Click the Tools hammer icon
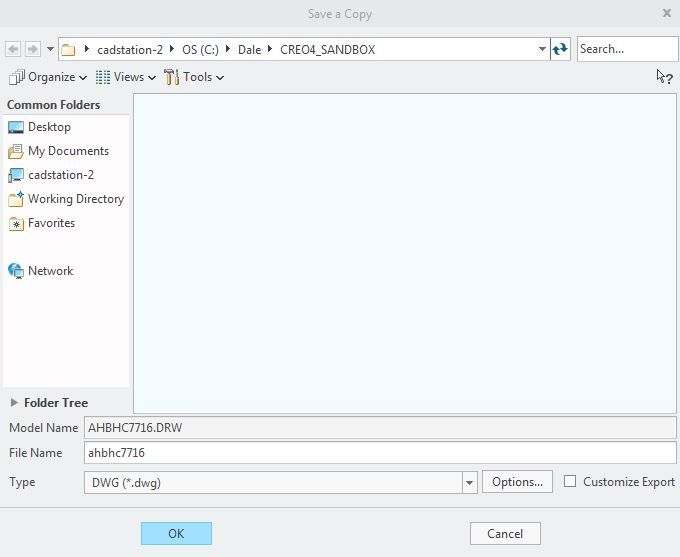 (172, 77)
